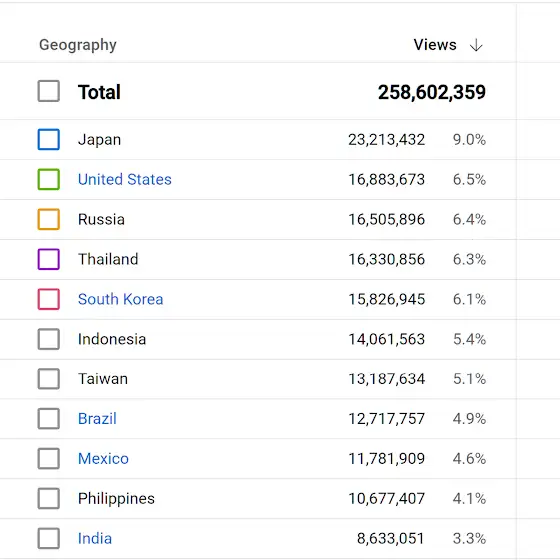The image size is (560, 560).
Task: Check the Philippines row checkbox
Action: (49, 499)
